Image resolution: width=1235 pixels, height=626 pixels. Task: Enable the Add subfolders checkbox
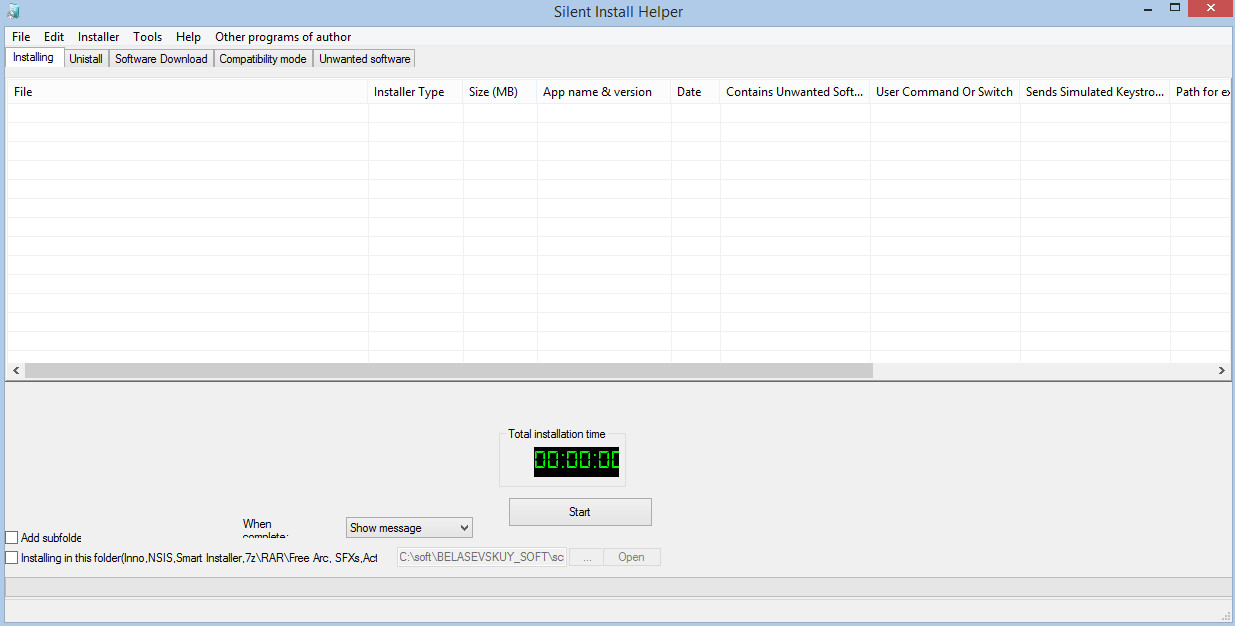coord(12,538)
